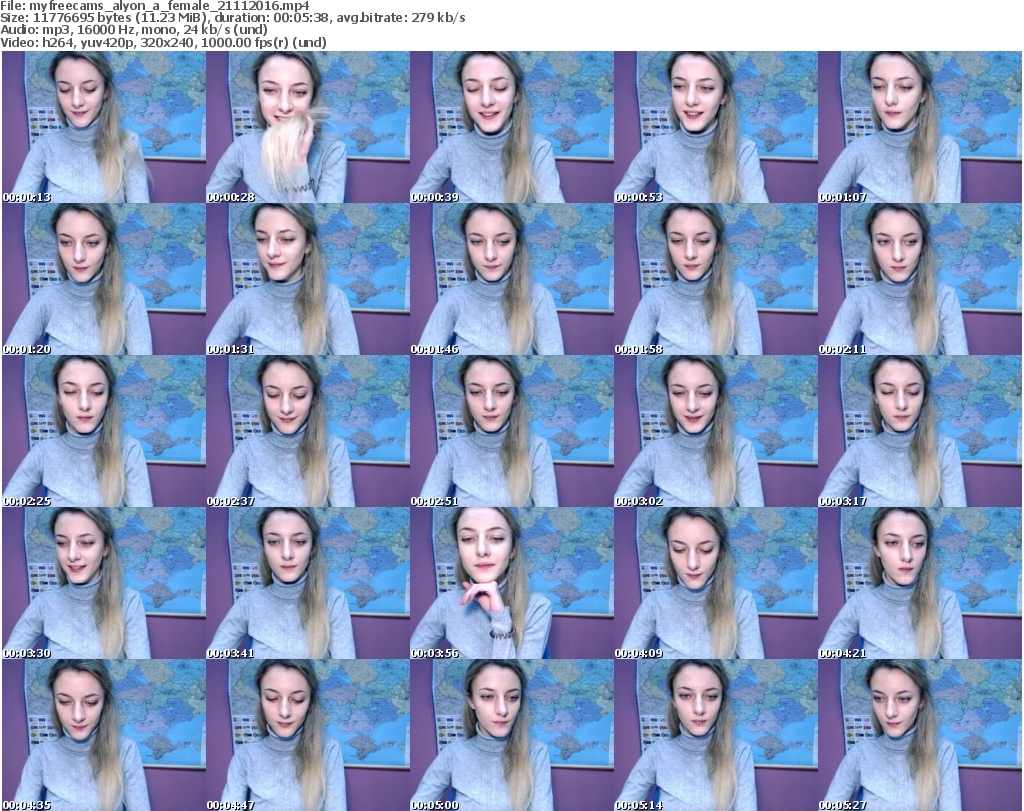1024x811 pixels.
Task: Open the frame at 00:02:11
Action: [920, 279]
